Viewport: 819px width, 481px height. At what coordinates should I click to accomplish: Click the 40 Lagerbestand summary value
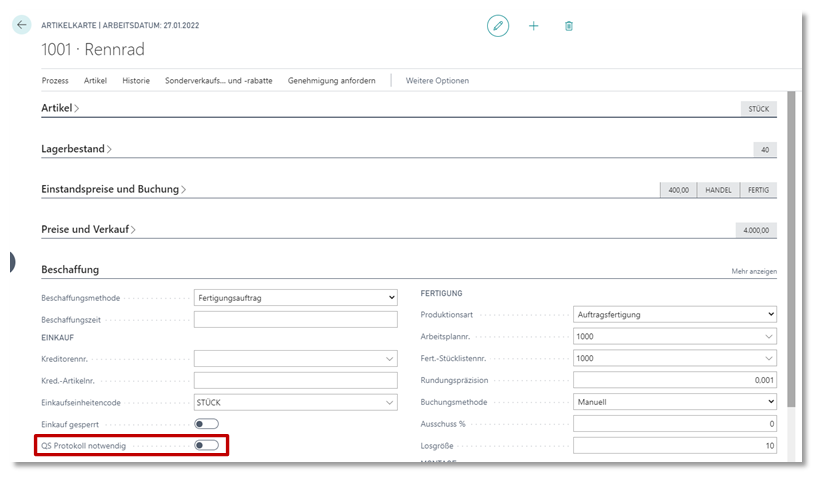click(x=765, y=150)
